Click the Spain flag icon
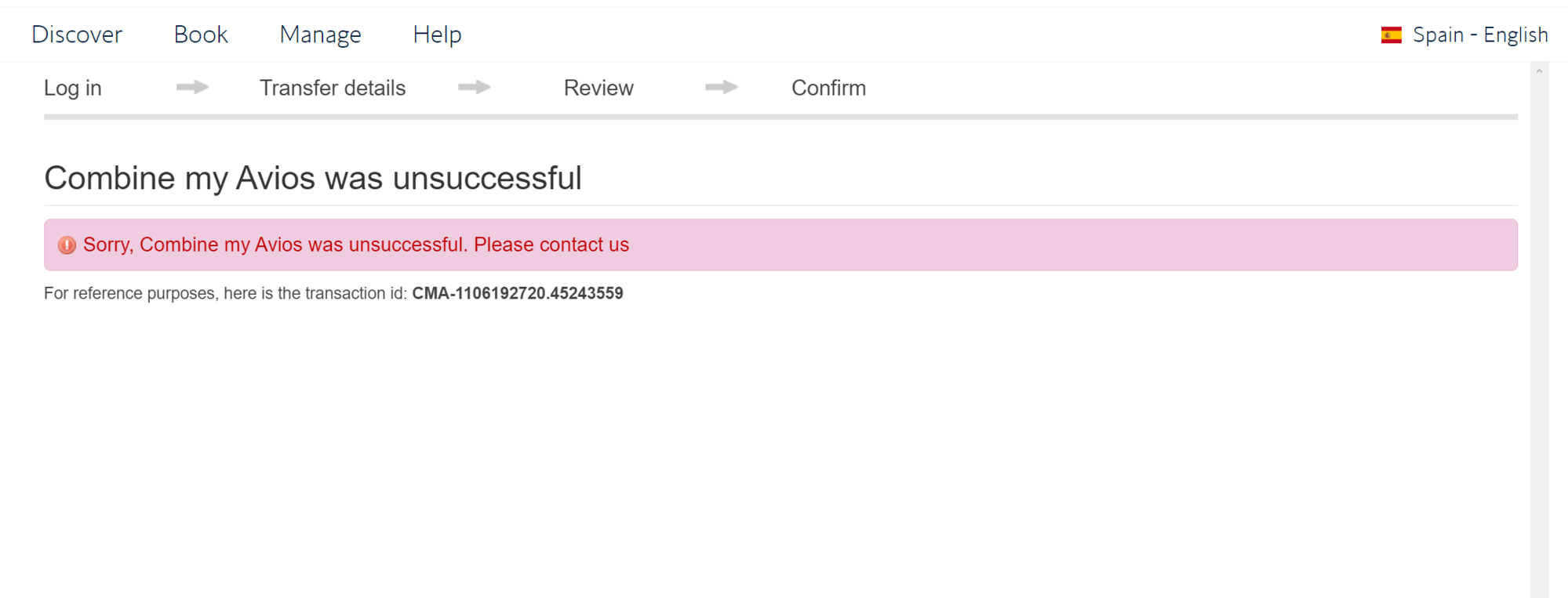1568x598 pixels. click(x=1392, y=35)
